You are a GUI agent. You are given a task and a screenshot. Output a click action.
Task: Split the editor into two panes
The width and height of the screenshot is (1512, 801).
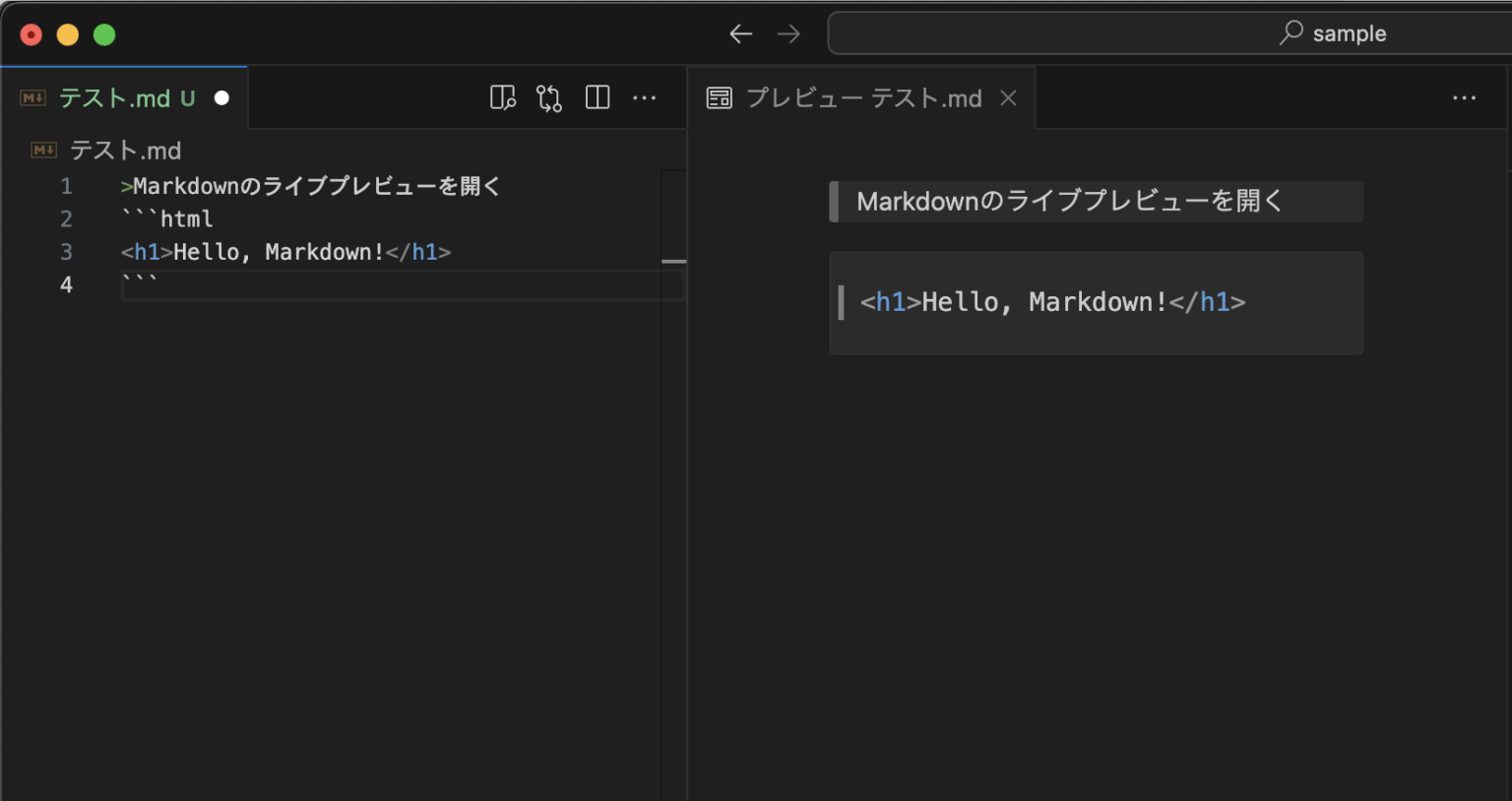click(x=598, y=97)
